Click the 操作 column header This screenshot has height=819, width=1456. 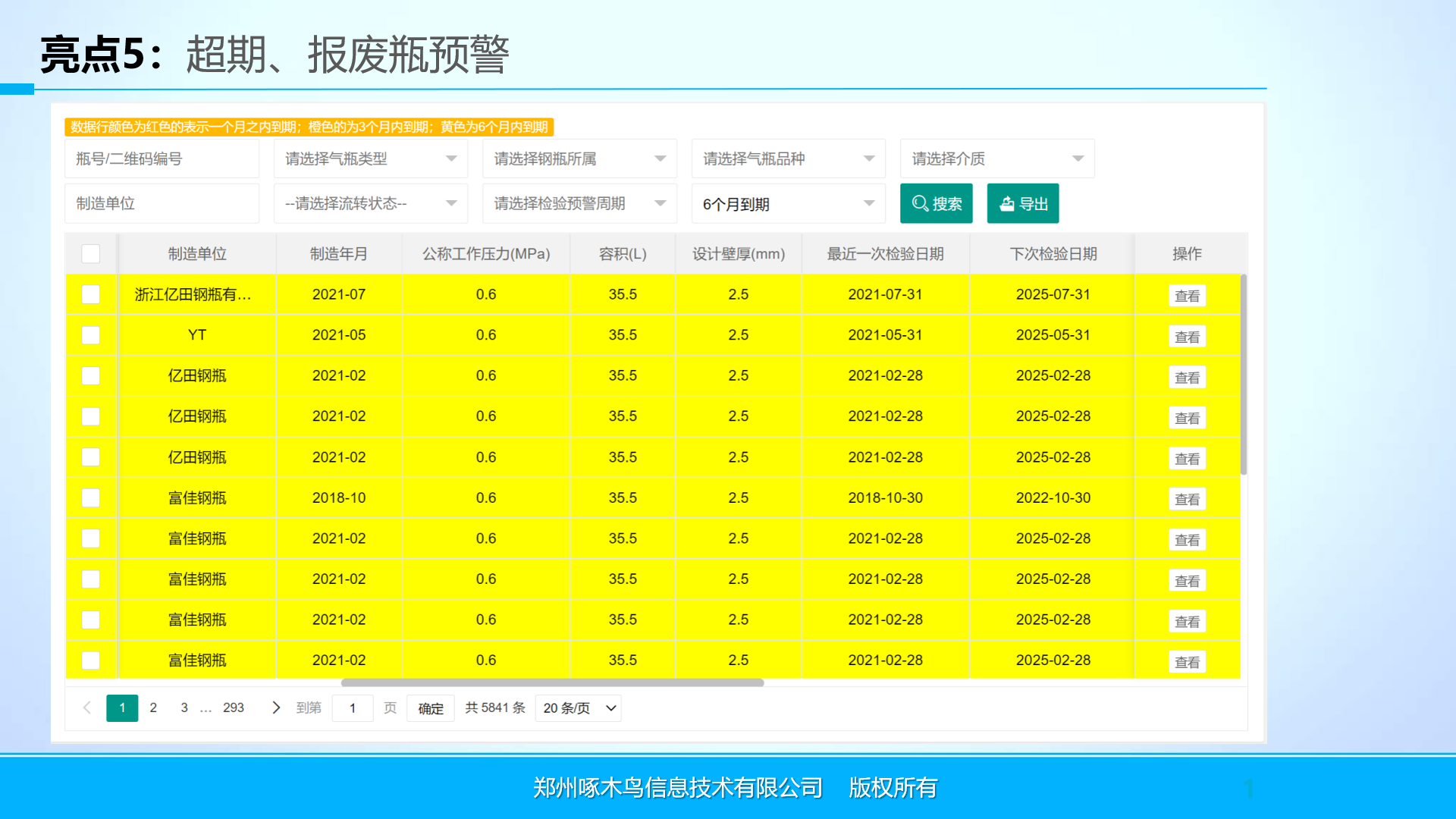coord(1187,253)
